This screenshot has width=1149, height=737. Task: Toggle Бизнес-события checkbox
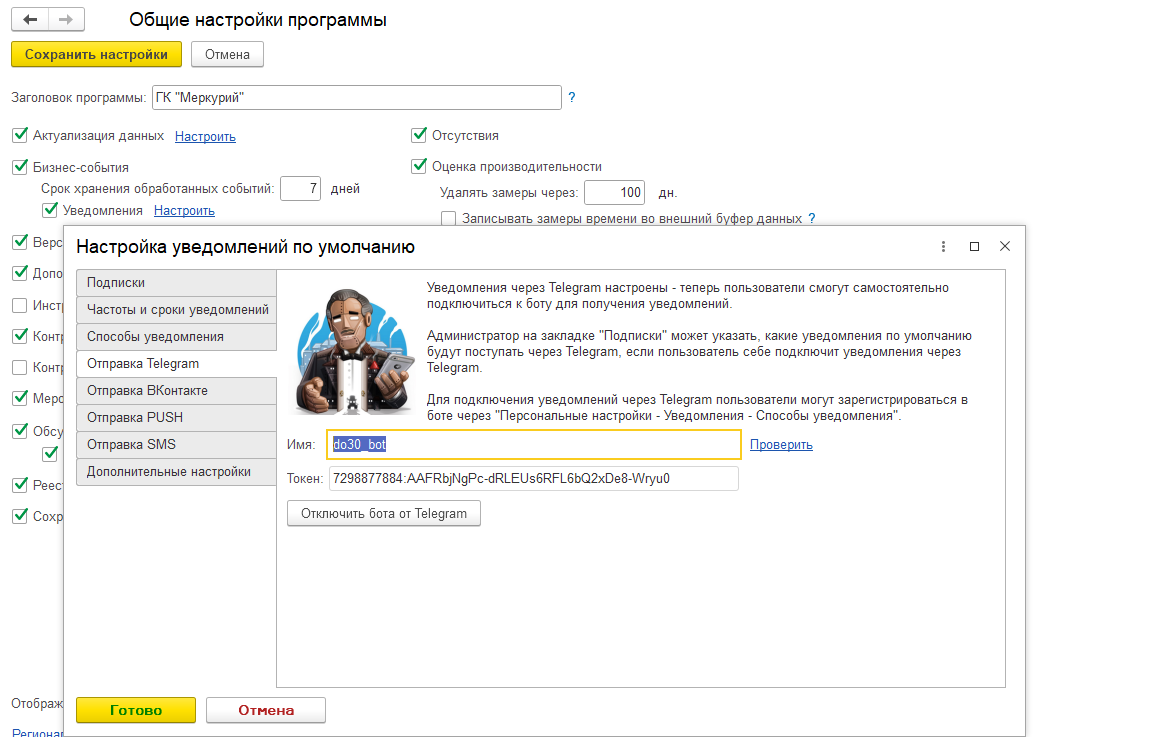(20, 167)
